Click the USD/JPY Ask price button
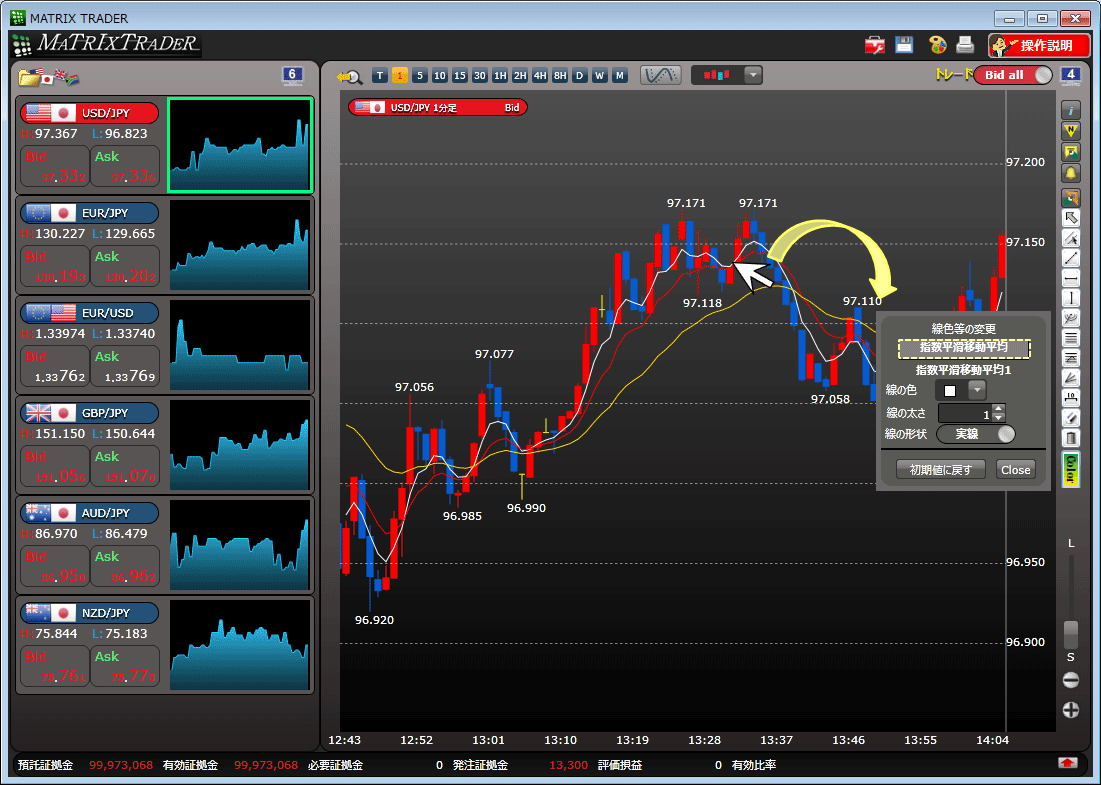The width and height of the screenshot is (1101, 785). [125, 166]
